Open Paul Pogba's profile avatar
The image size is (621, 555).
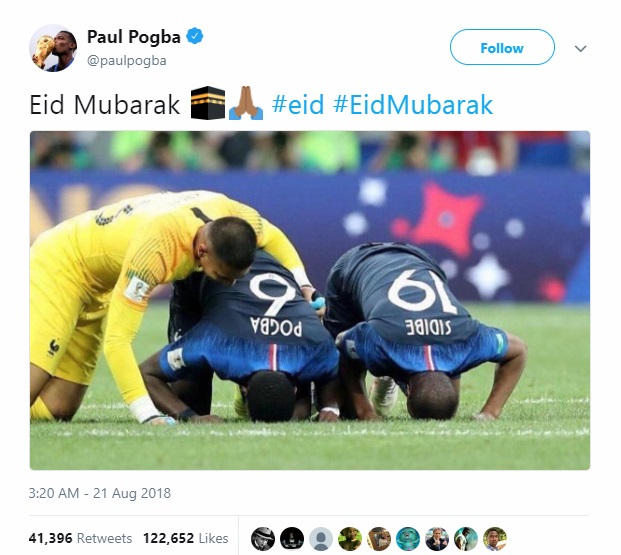[x=53, y=48]
